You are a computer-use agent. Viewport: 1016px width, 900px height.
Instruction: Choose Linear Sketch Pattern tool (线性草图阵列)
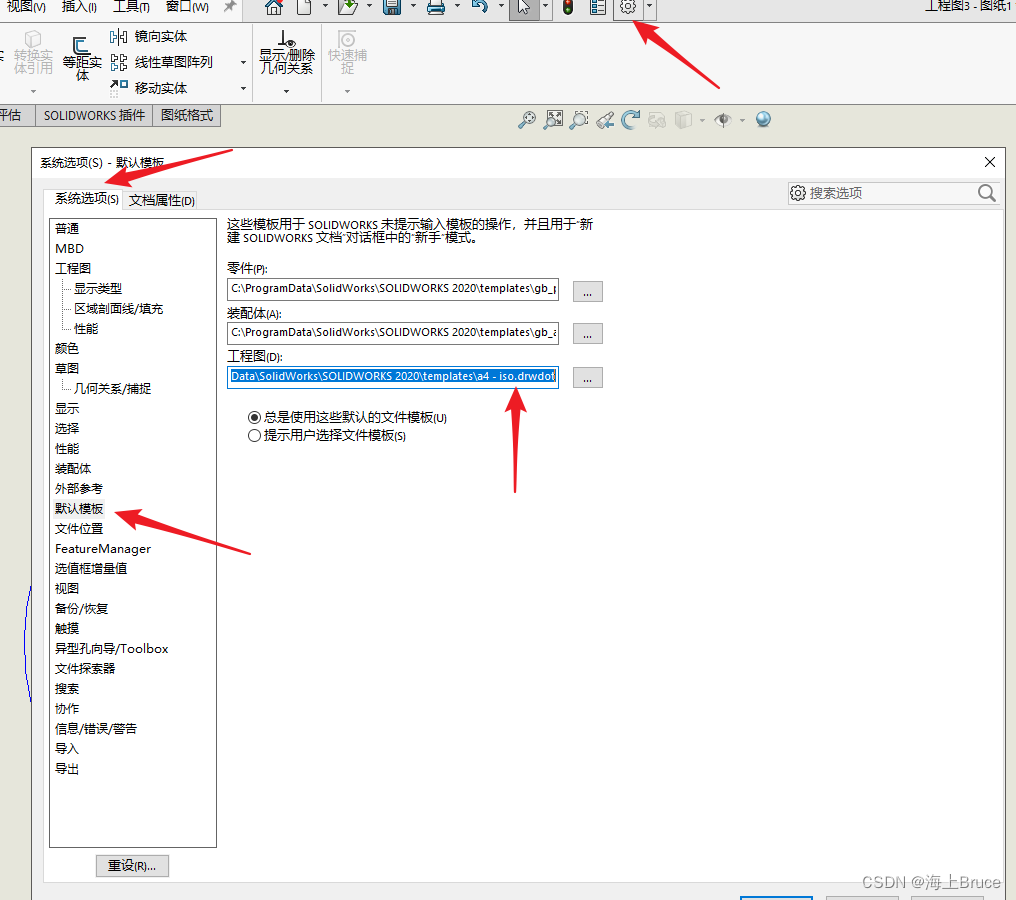pos(161,62)
